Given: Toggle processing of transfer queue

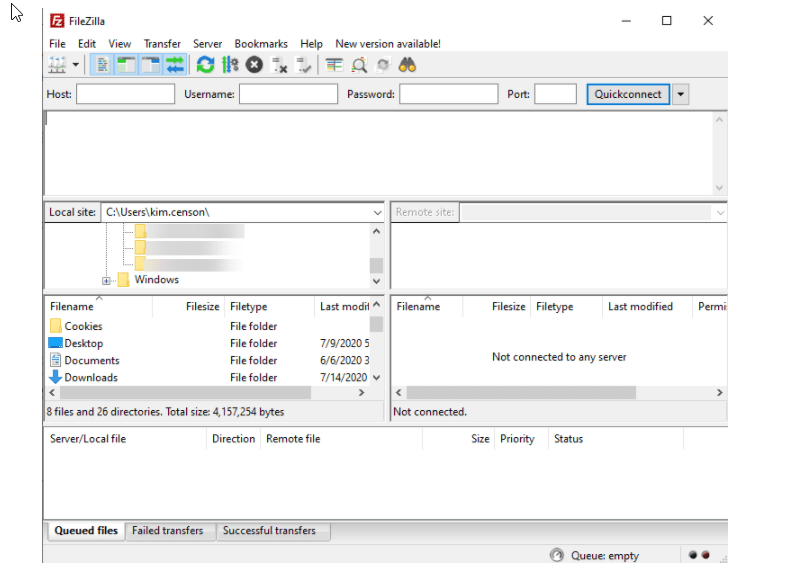Looking at the screenshot, I should [x=230, y=65].
